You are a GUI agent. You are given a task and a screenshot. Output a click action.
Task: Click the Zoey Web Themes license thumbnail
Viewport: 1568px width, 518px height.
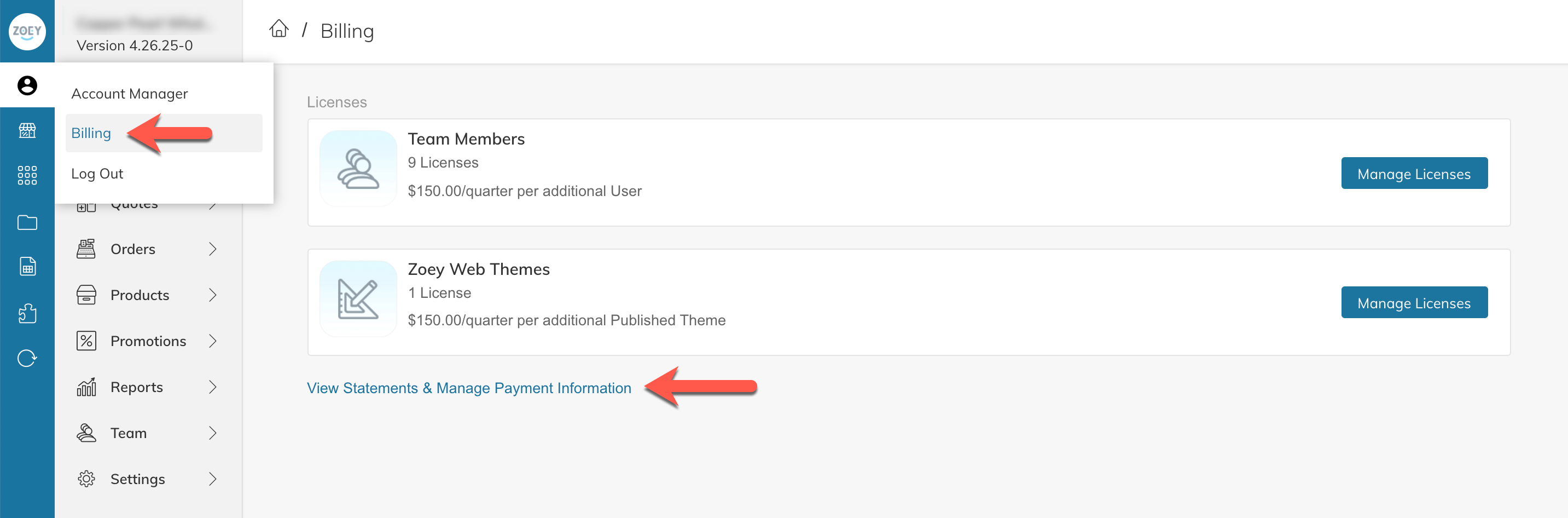pyautogui.click(x=358, y=298)
